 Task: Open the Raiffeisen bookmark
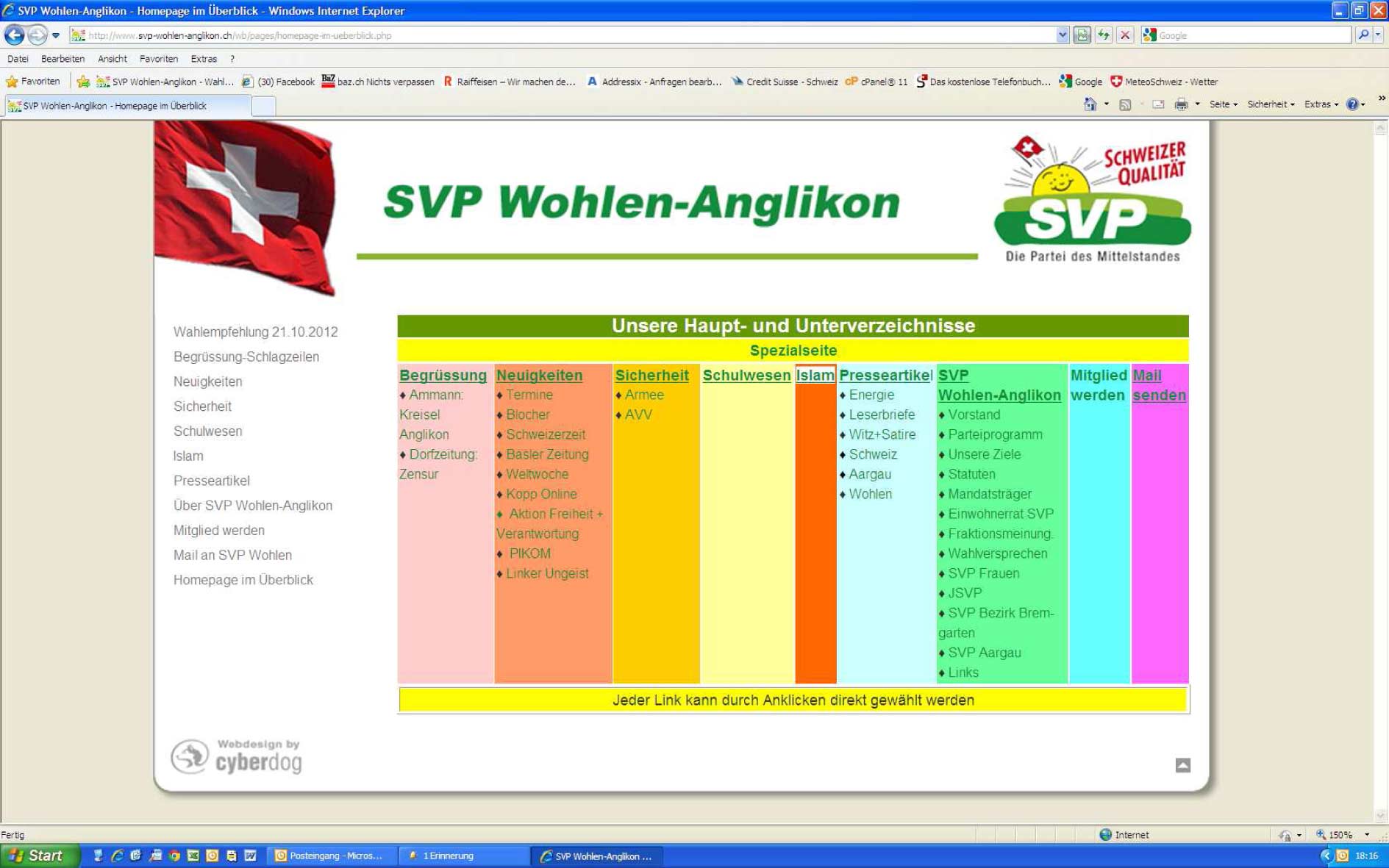coord(509,82)
